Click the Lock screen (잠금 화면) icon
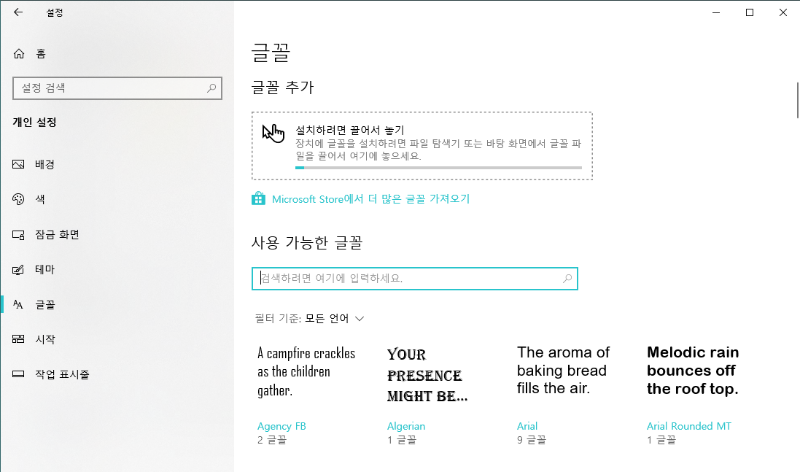Screen dimensions: 800x472 pos(17,234)
